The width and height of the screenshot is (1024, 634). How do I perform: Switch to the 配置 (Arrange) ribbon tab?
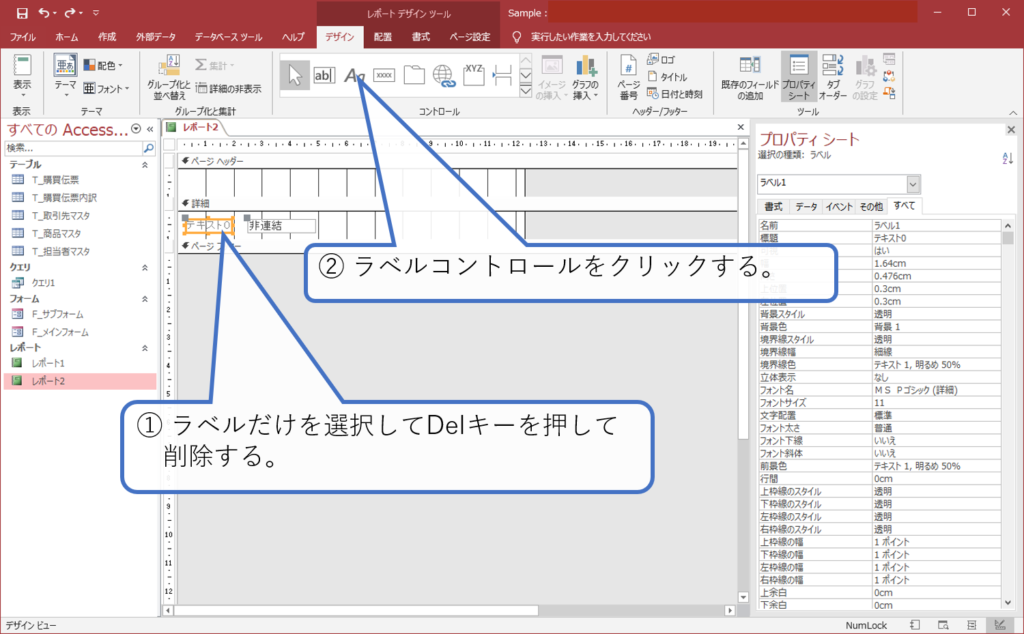point(383,37)
